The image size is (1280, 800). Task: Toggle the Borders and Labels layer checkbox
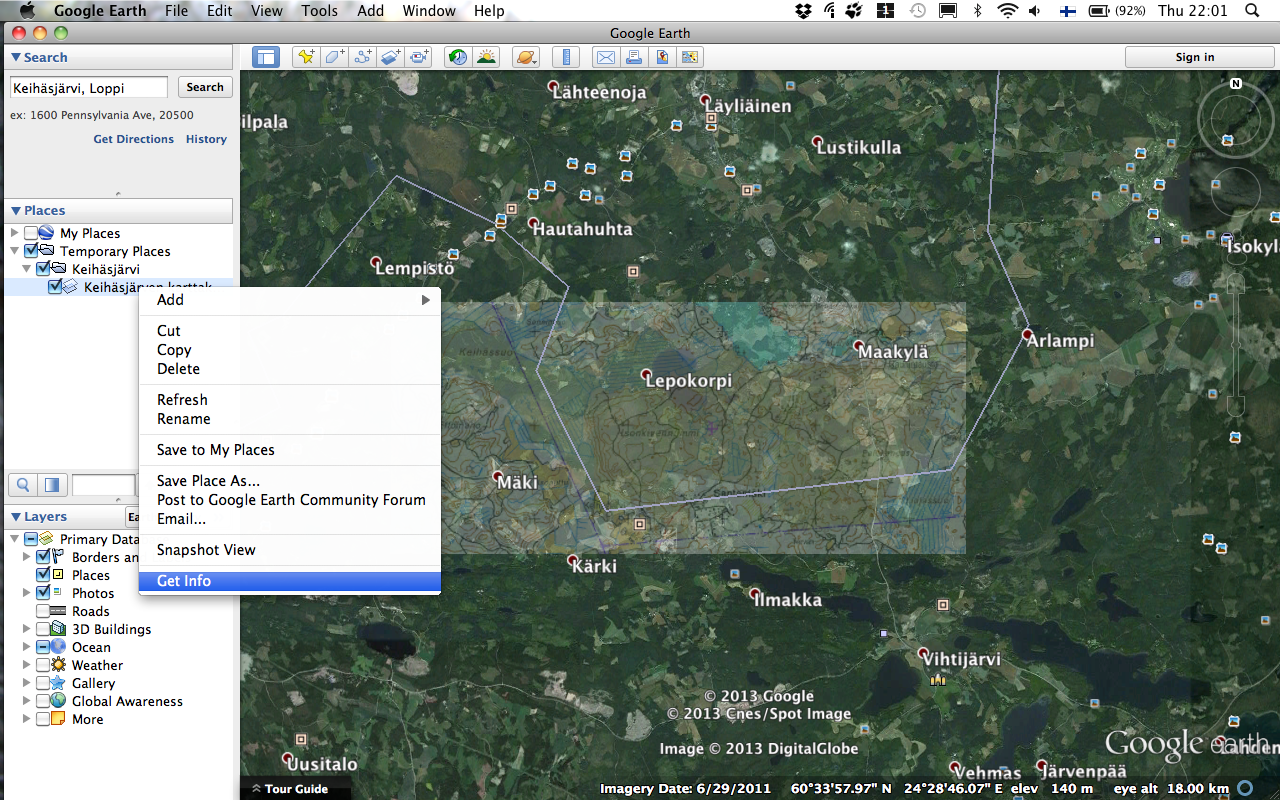click(43, 557)
